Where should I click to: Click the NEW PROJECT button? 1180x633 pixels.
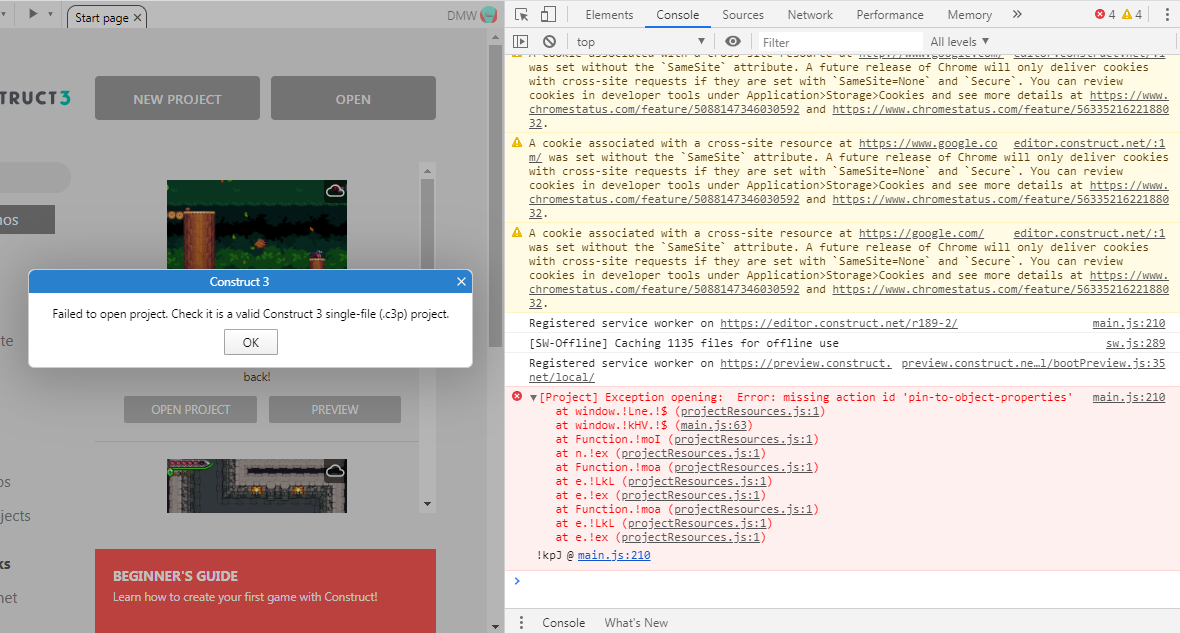click(178, 99)
